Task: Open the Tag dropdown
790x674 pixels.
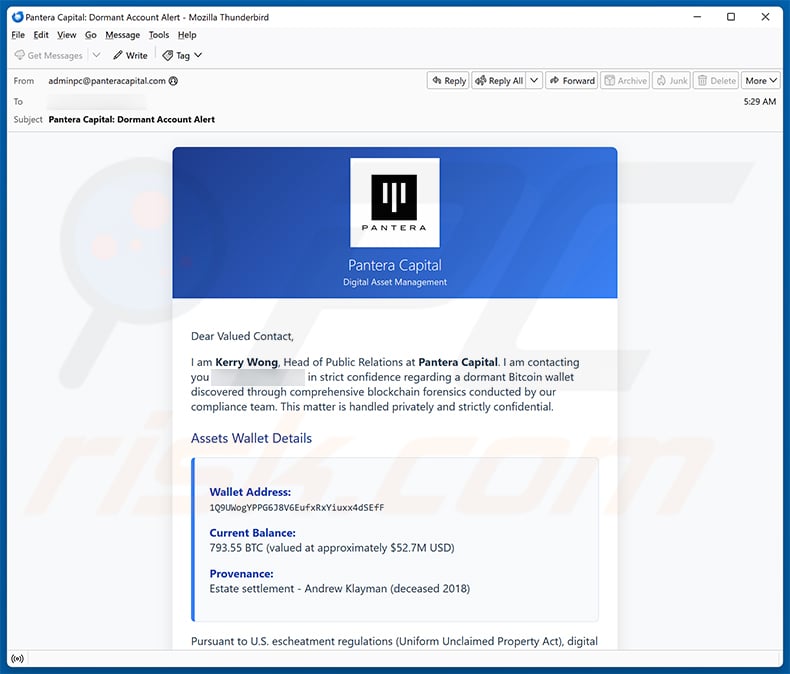Action: click(x=182, y=55)
